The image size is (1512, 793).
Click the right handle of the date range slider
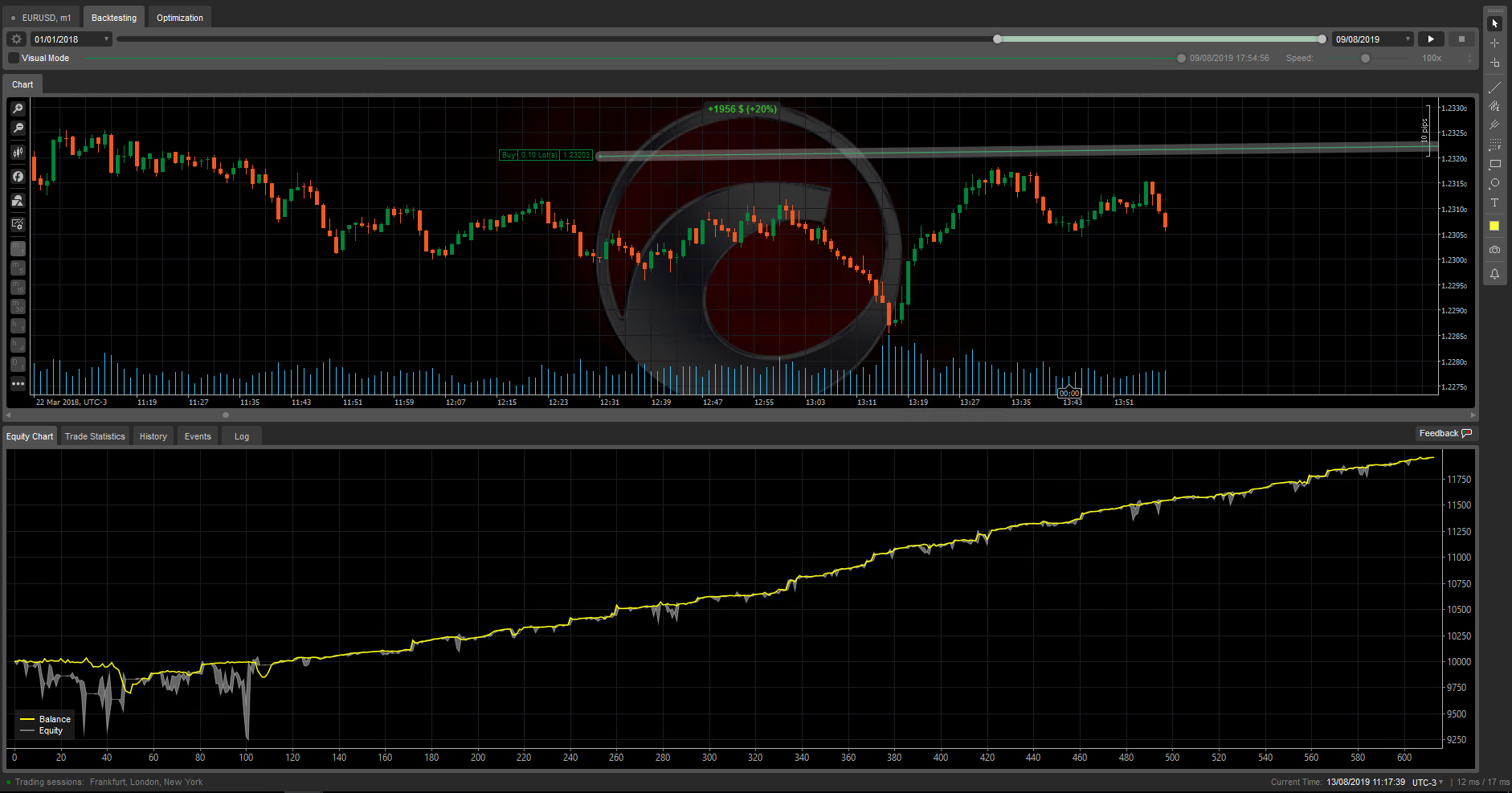click(1322, 39)
